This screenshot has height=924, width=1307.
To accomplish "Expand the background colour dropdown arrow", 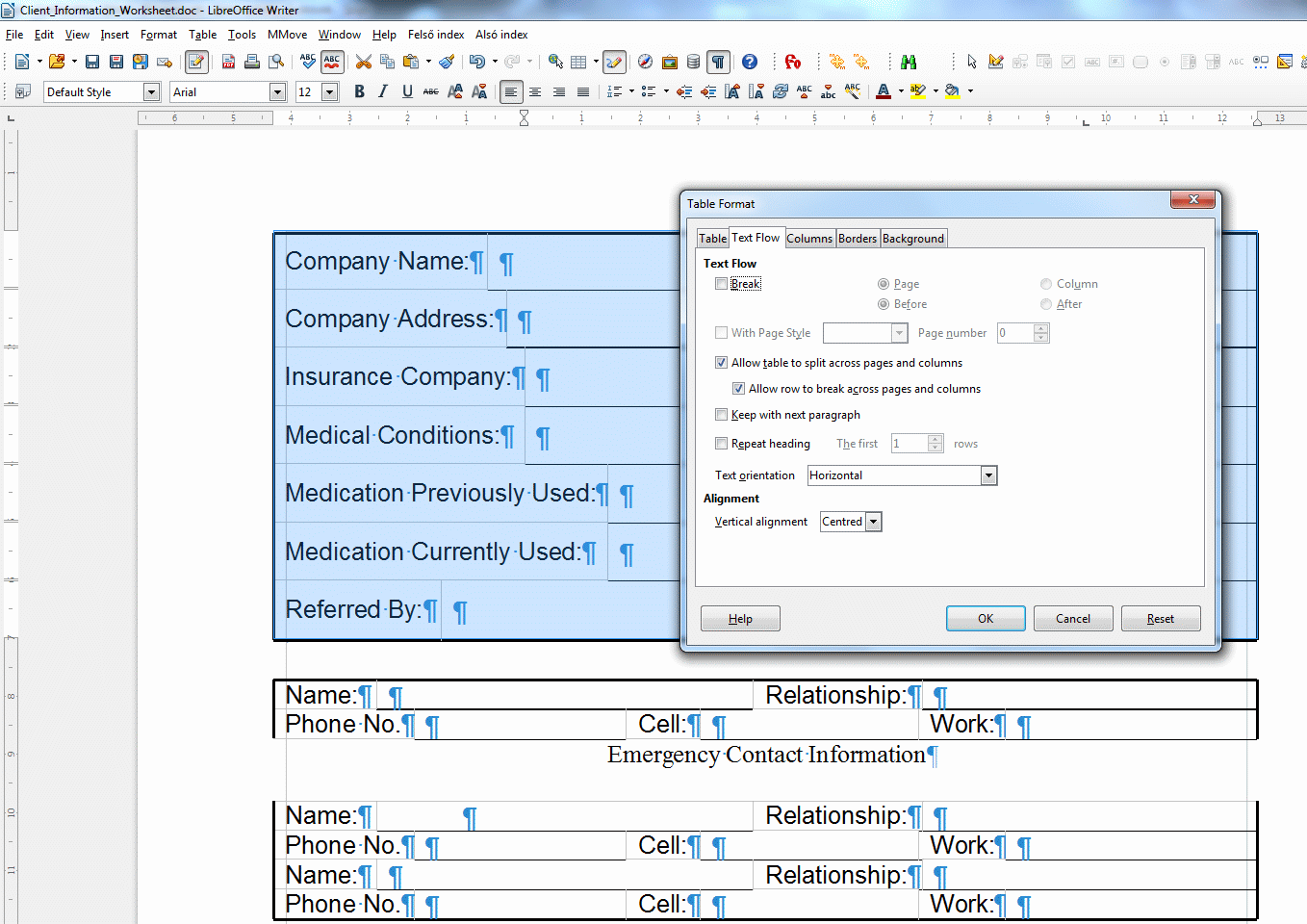I will click(x=970, y=91).
